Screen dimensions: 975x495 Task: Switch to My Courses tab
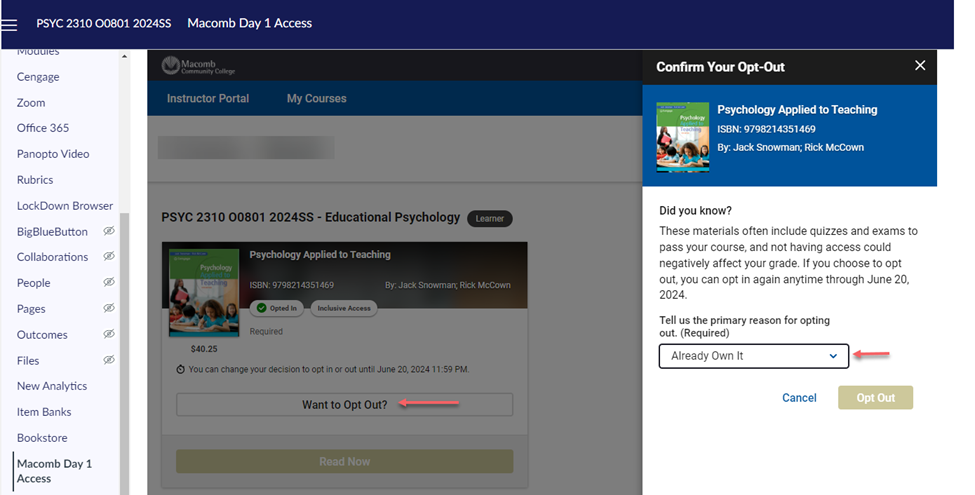click(x=317, y=98)
